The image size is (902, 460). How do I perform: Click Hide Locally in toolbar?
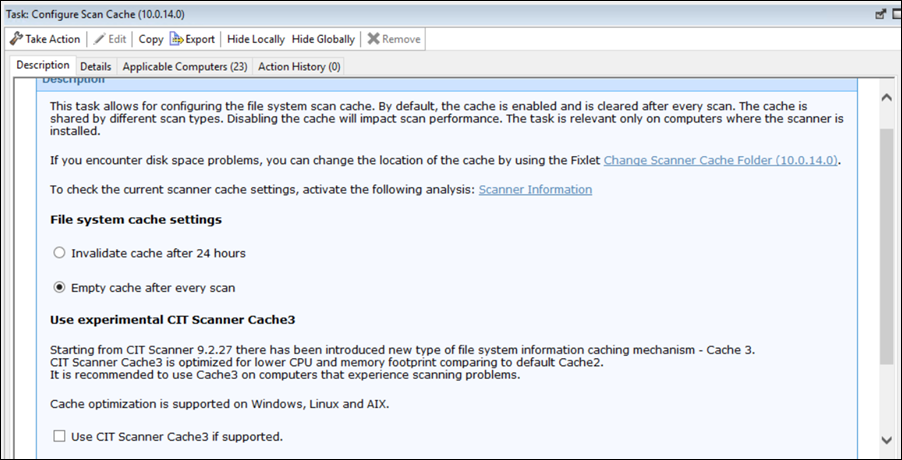click(x=255, y=39)
